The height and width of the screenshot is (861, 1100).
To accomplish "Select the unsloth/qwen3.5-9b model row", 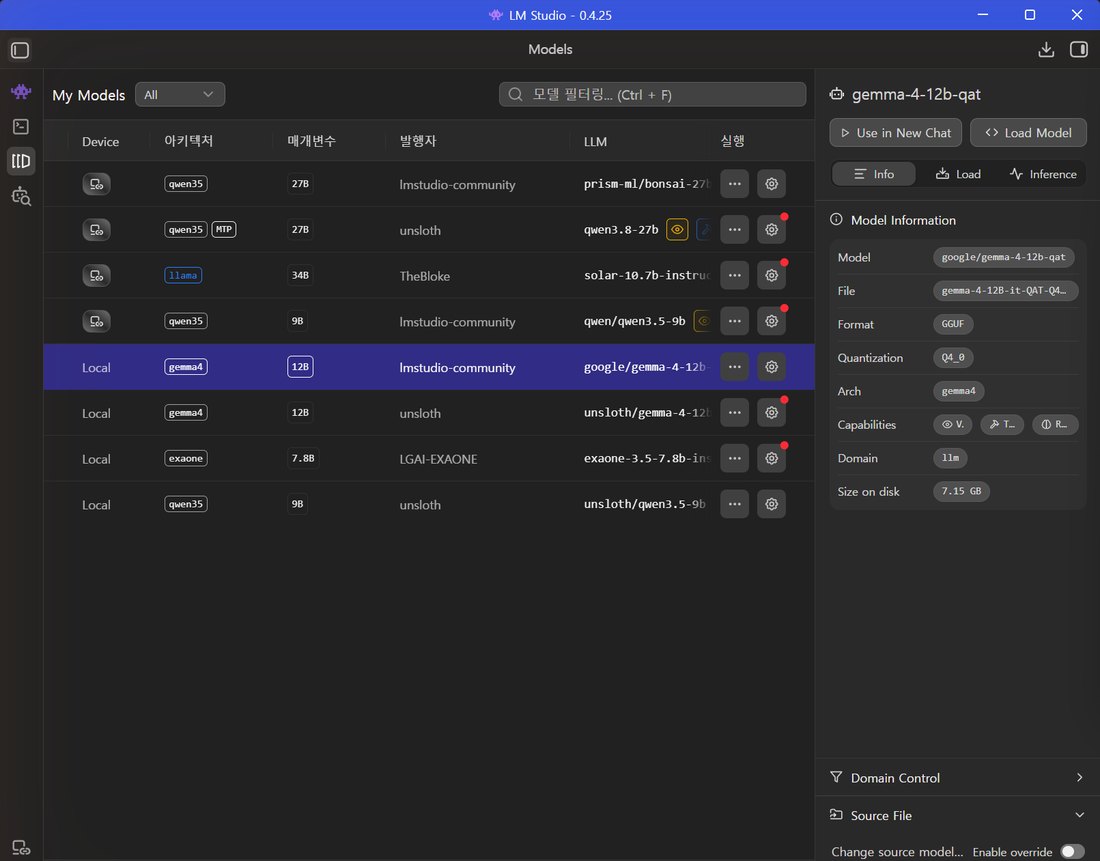I will pos(429,504).
